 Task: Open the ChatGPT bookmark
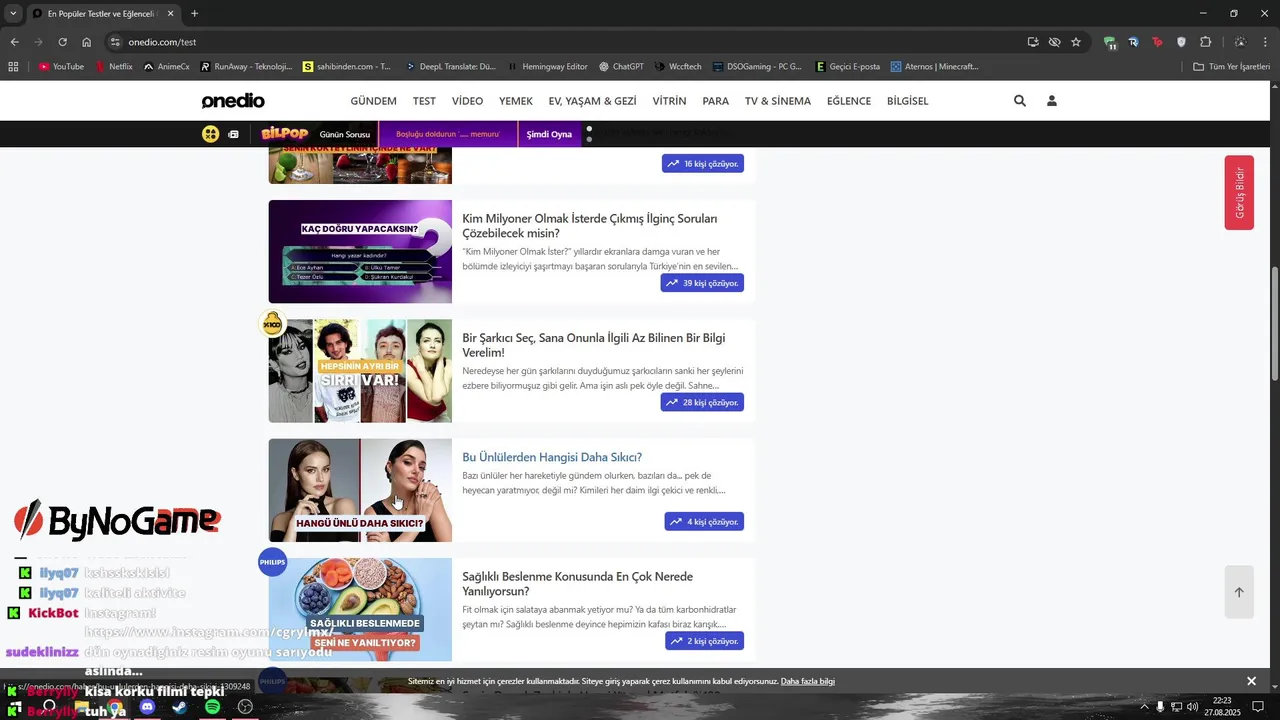[621, 67]
